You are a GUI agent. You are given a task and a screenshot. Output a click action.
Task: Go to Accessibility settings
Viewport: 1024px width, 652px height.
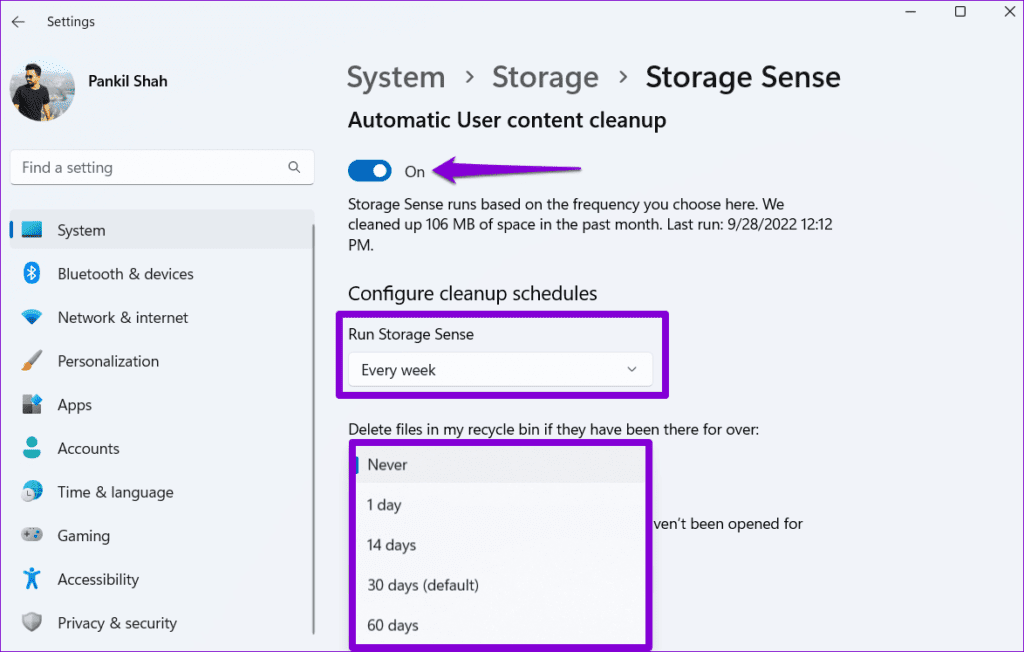coord(98,579)
